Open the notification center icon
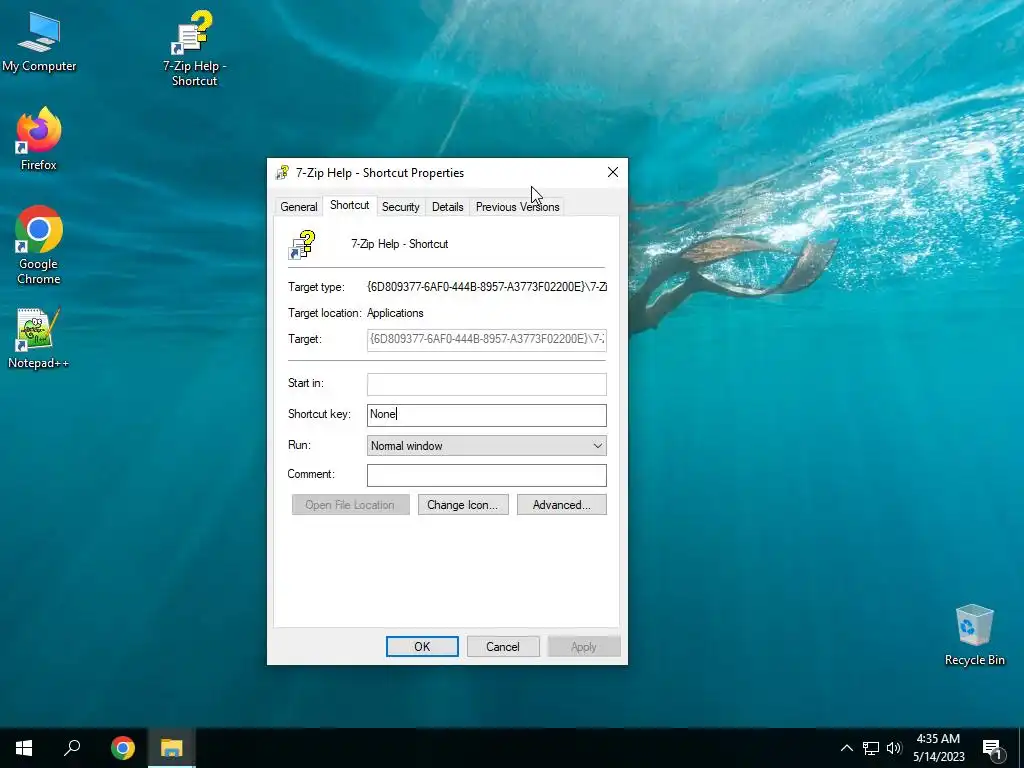The height and width of the screenshot is (768, 1024). pyautogui.click(x=992, y=748)
